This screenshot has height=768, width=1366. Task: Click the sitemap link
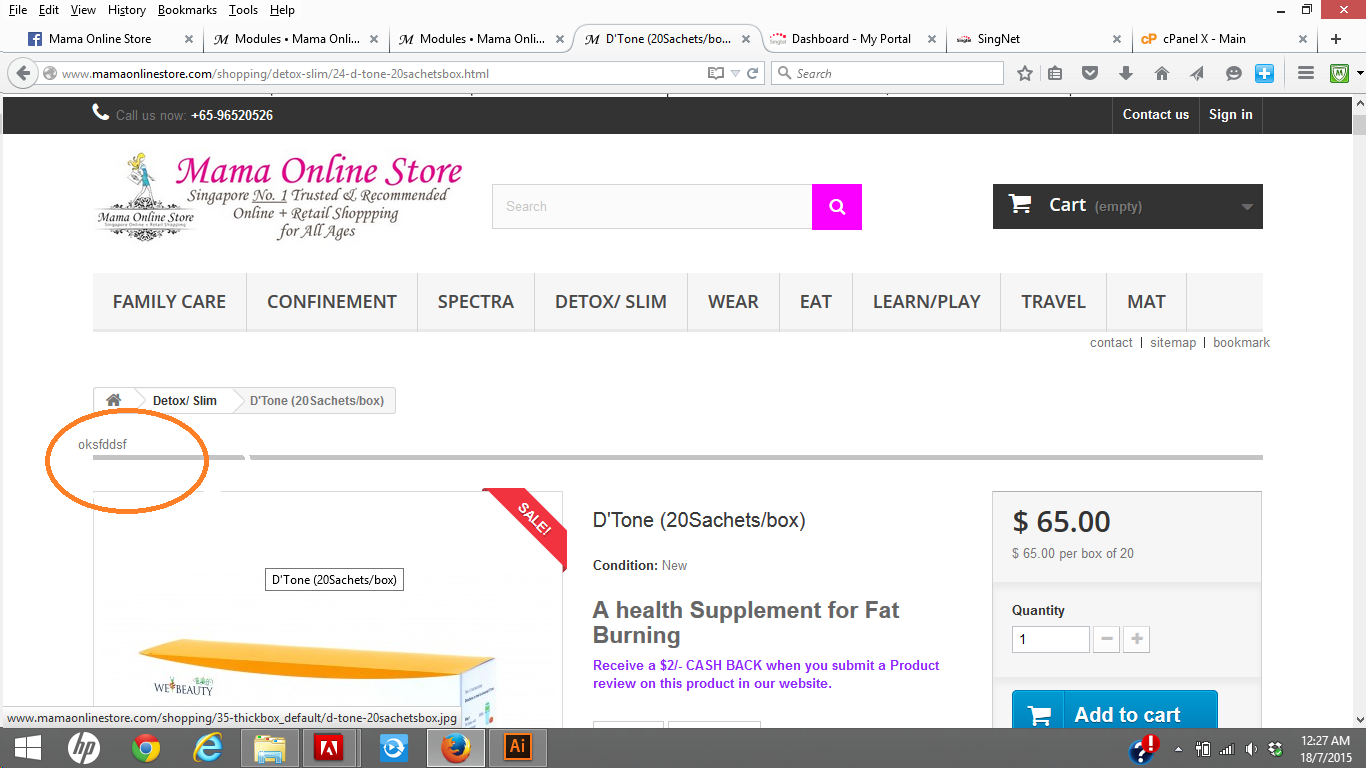click(x=1173, y=342)
